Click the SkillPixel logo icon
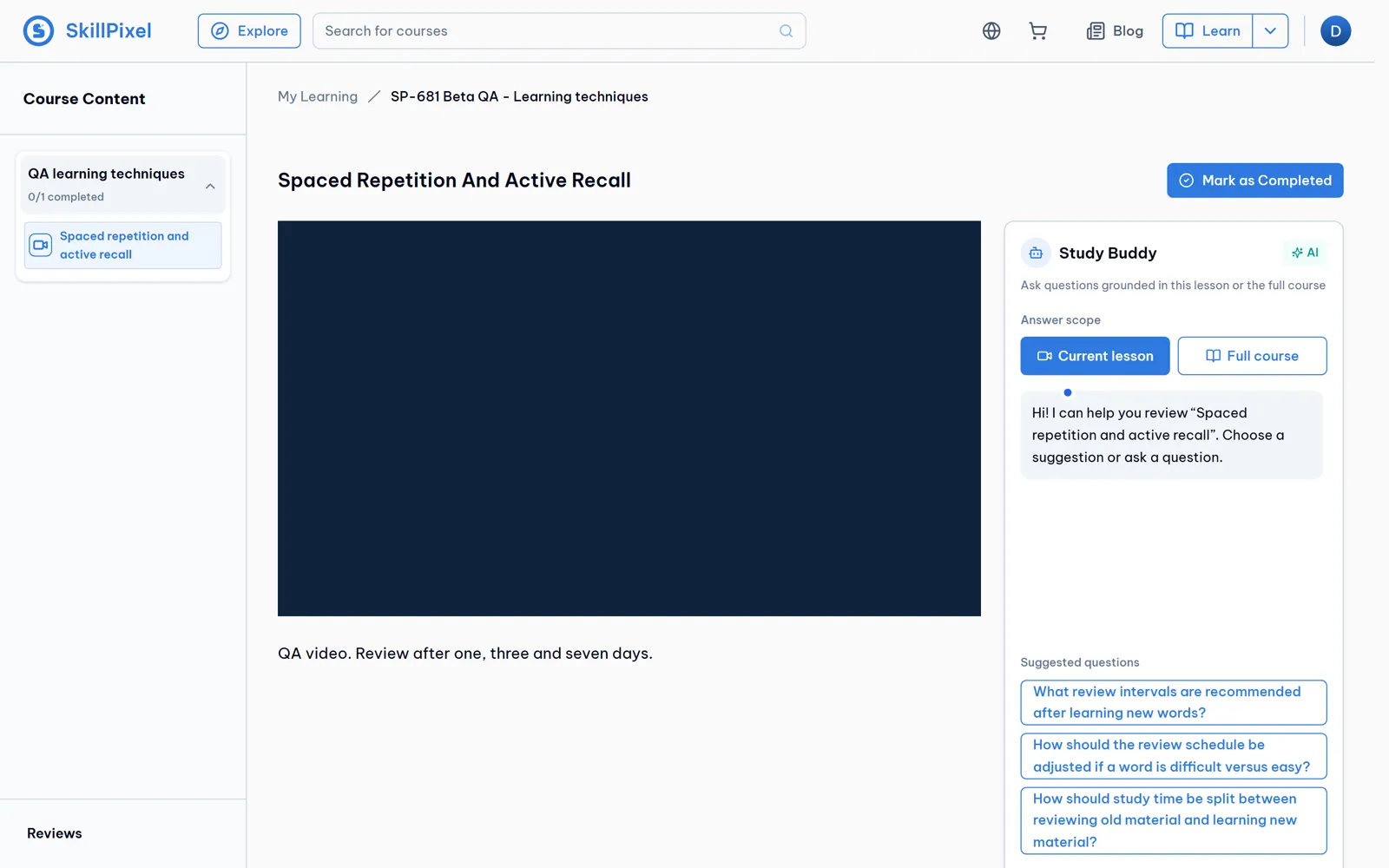Image resolution: width=1389 pixels, height=868 pixels. coord(38,31)
